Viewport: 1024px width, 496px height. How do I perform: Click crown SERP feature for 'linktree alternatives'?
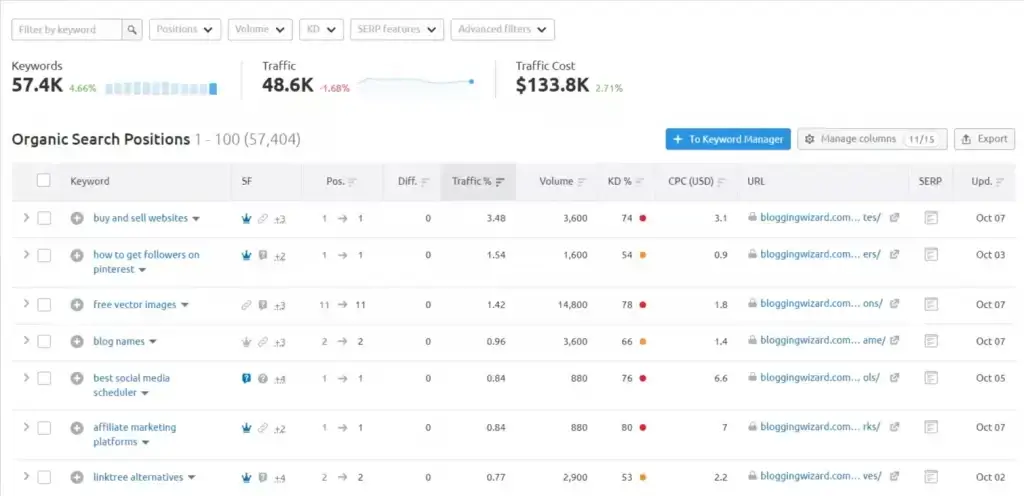point(246,478)
